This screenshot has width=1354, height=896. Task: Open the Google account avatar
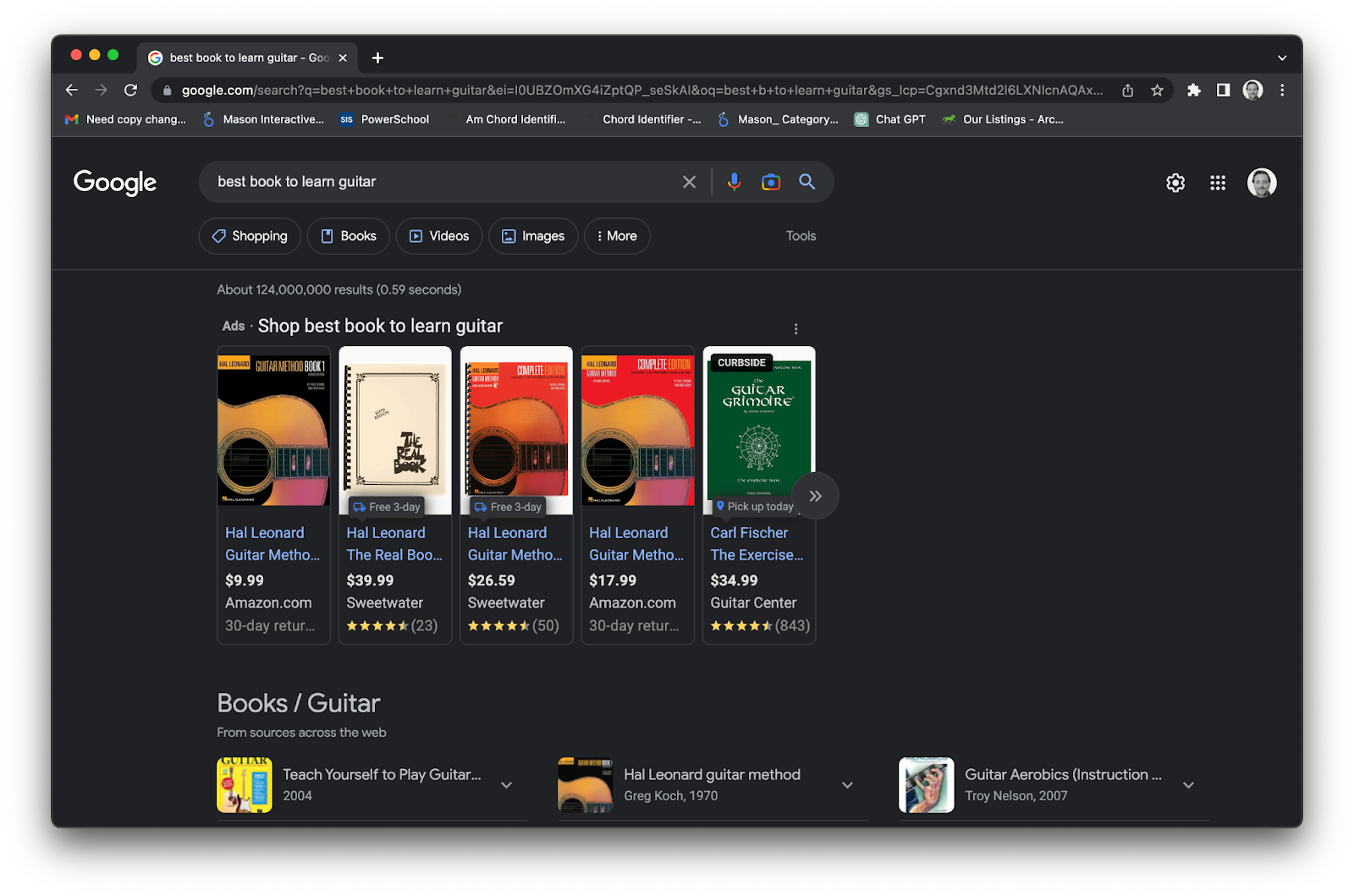point(1262,183)
